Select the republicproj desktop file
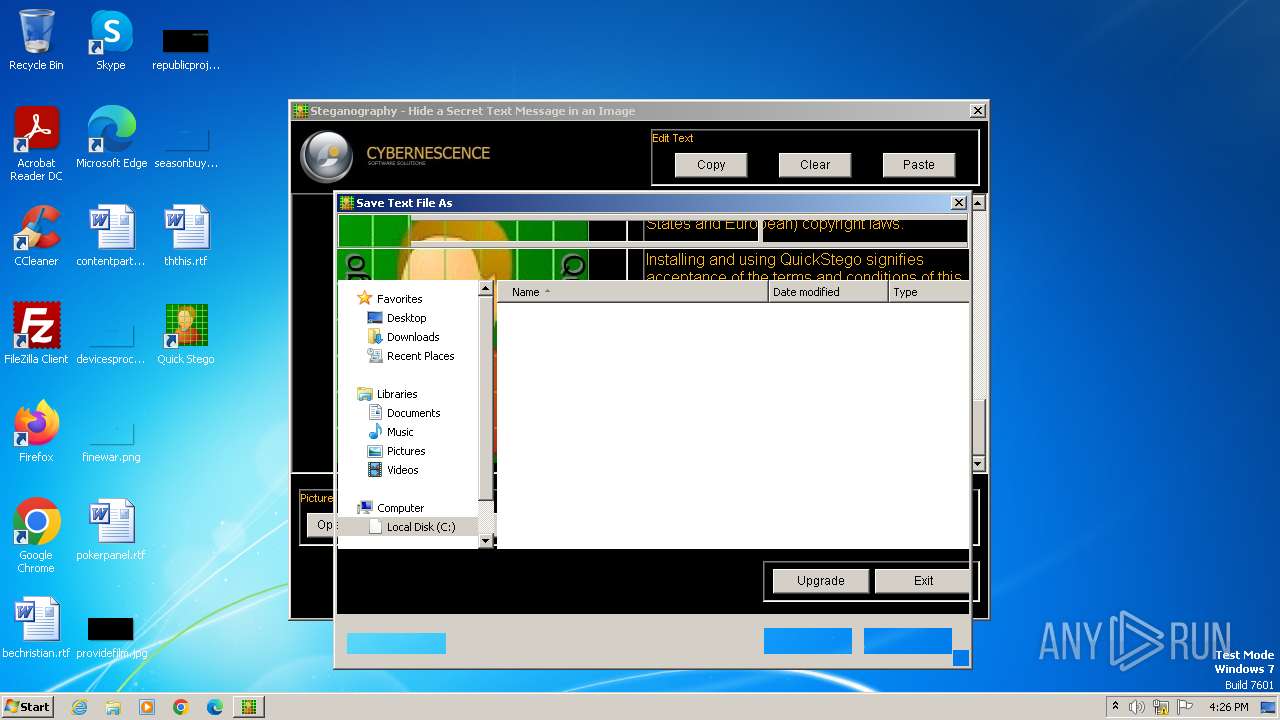Screen dimensions: 1280x720 [x=186, y=48]
